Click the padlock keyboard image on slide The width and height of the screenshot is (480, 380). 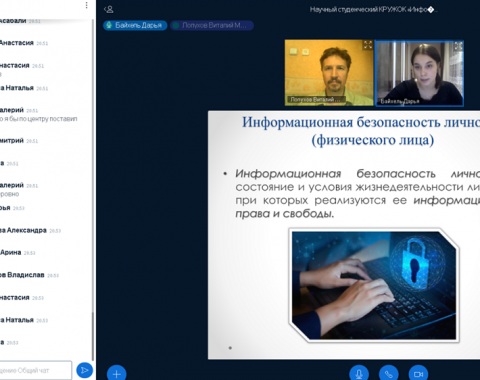374,285
